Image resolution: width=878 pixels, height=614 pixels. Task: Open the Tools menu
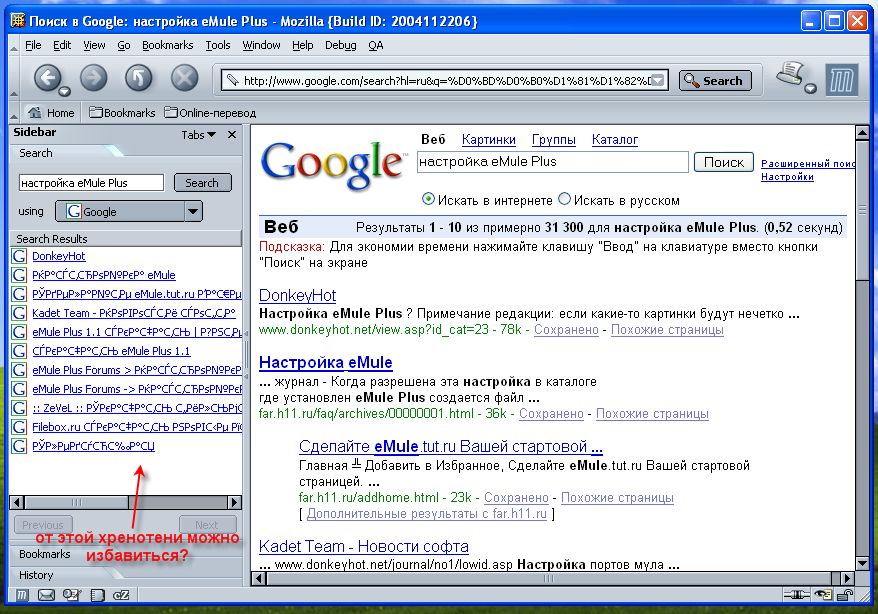[218, 45]
